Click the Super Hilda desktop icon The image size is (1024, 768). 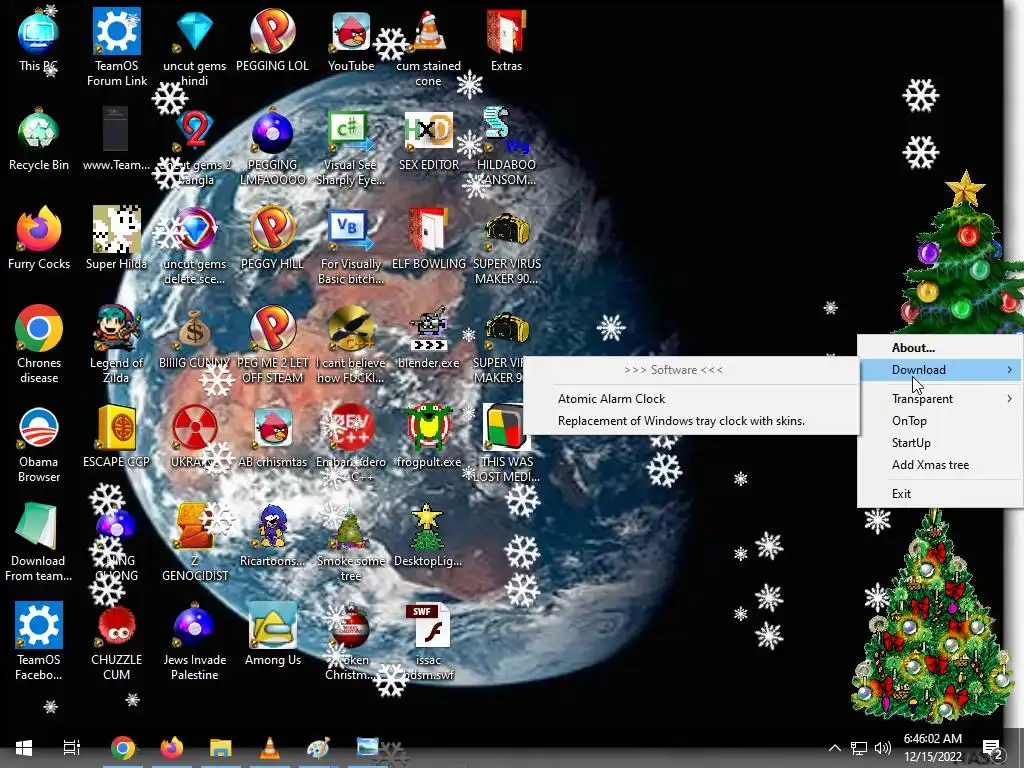pyautogui.click(x=116, y=238)
